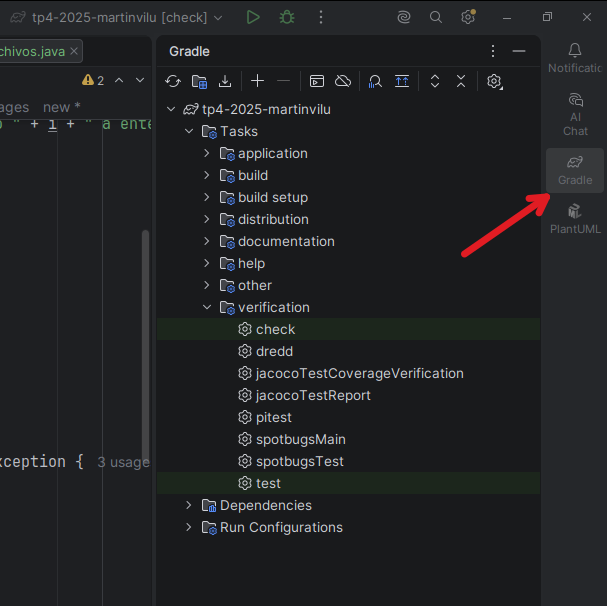Click the link Gradle project folder icon
This screenshot has height=606, width=607.
(x=199, y=81)
